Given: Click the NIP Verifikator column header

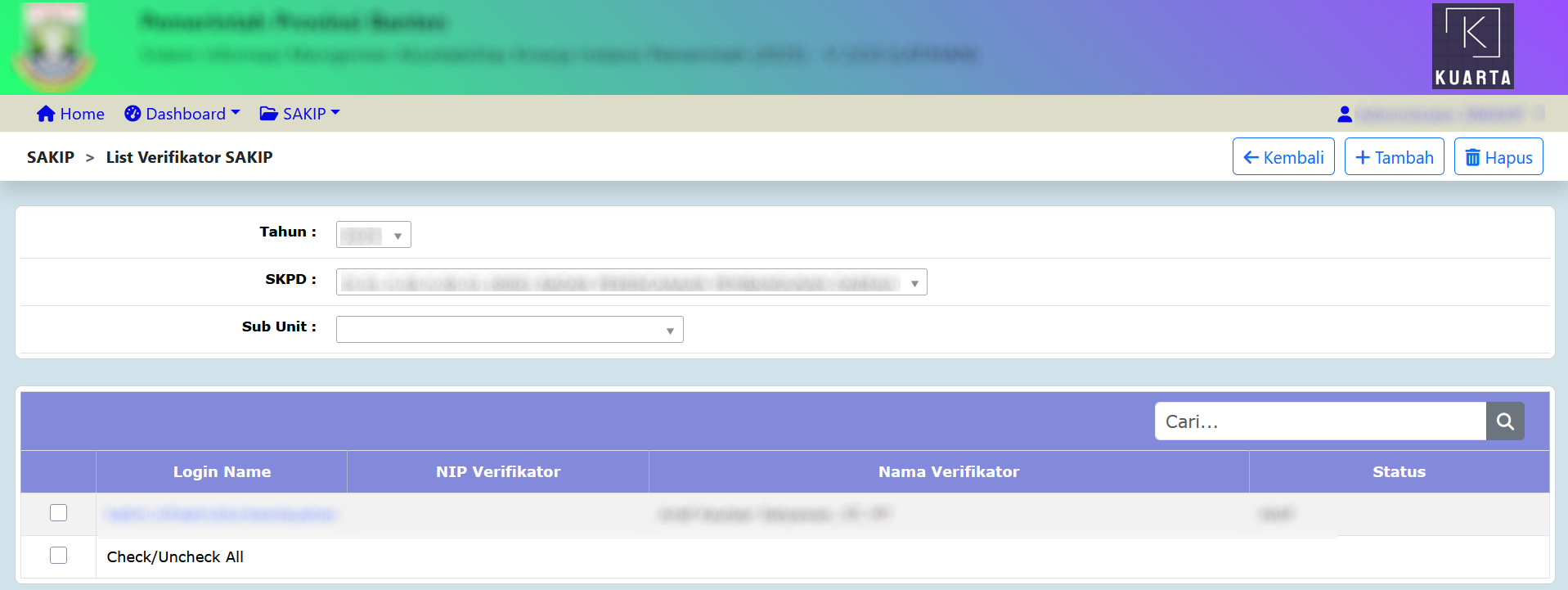Looking at the screenshot, I should pyautogui.click(x=498, y=471).
